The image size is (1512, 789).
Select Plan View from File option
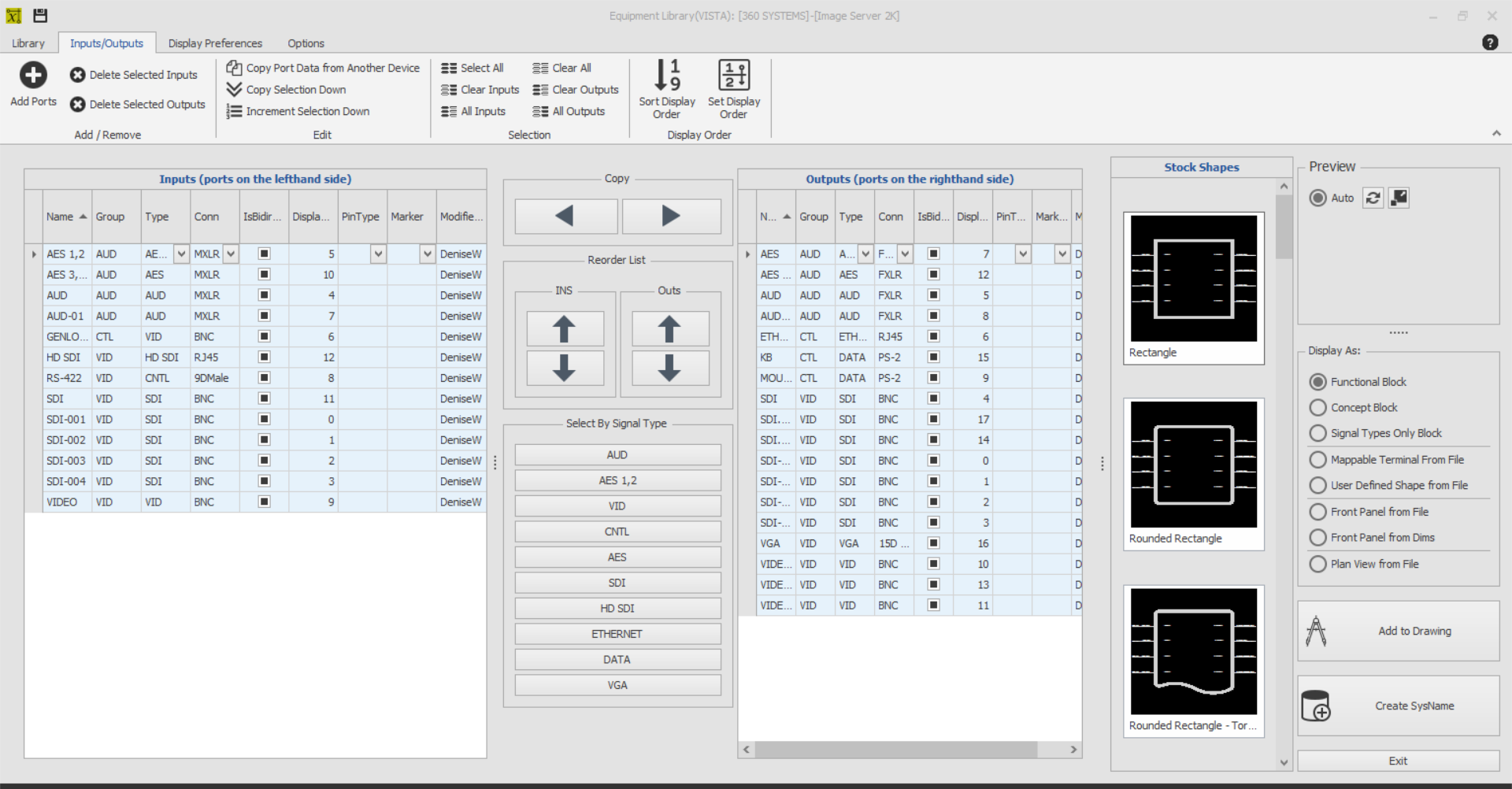pos(1317,564)
